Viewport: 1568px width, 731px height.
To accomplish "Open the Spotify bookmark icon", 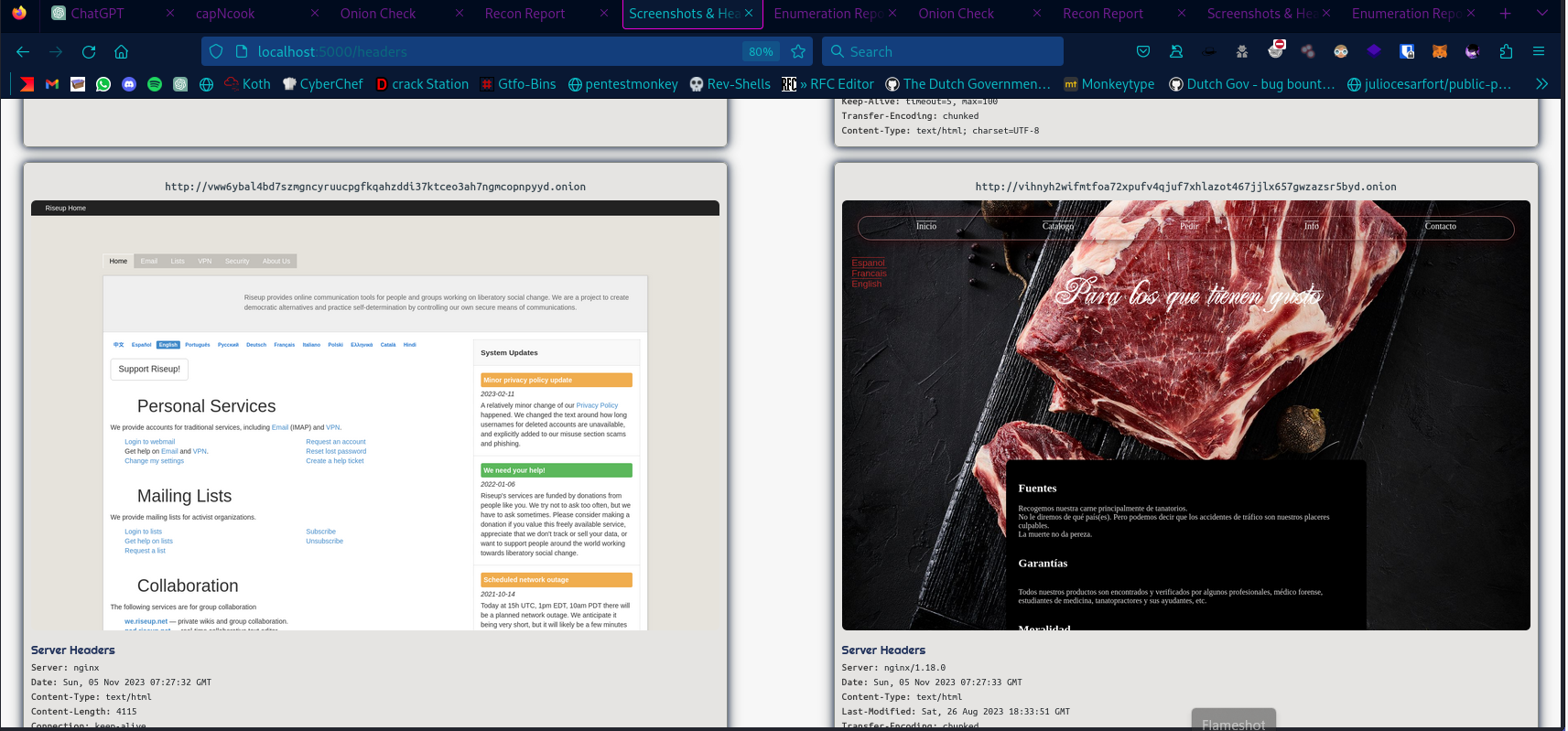I will coord(155,84).
